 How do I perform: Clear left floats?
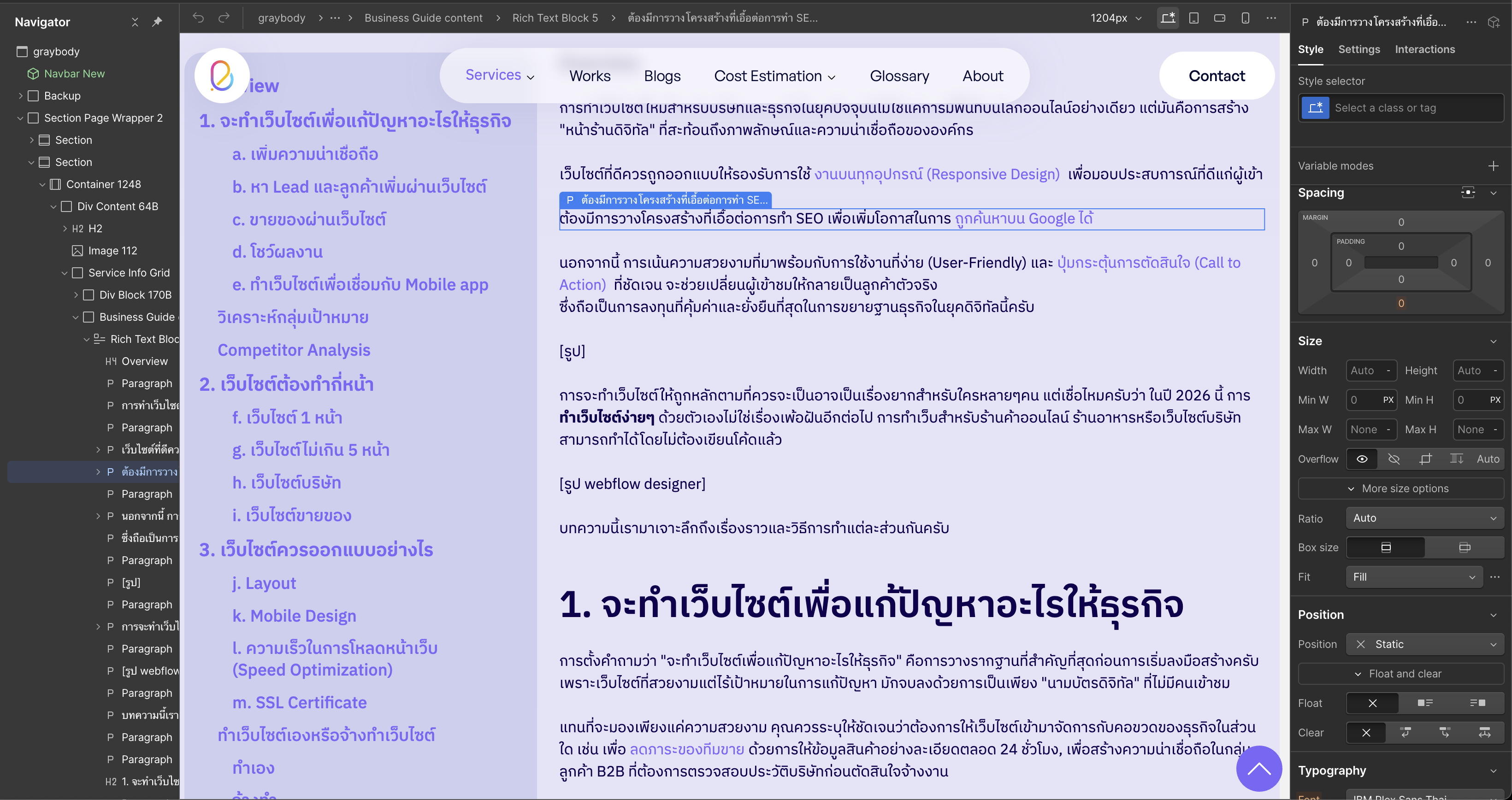[1406, 733]
